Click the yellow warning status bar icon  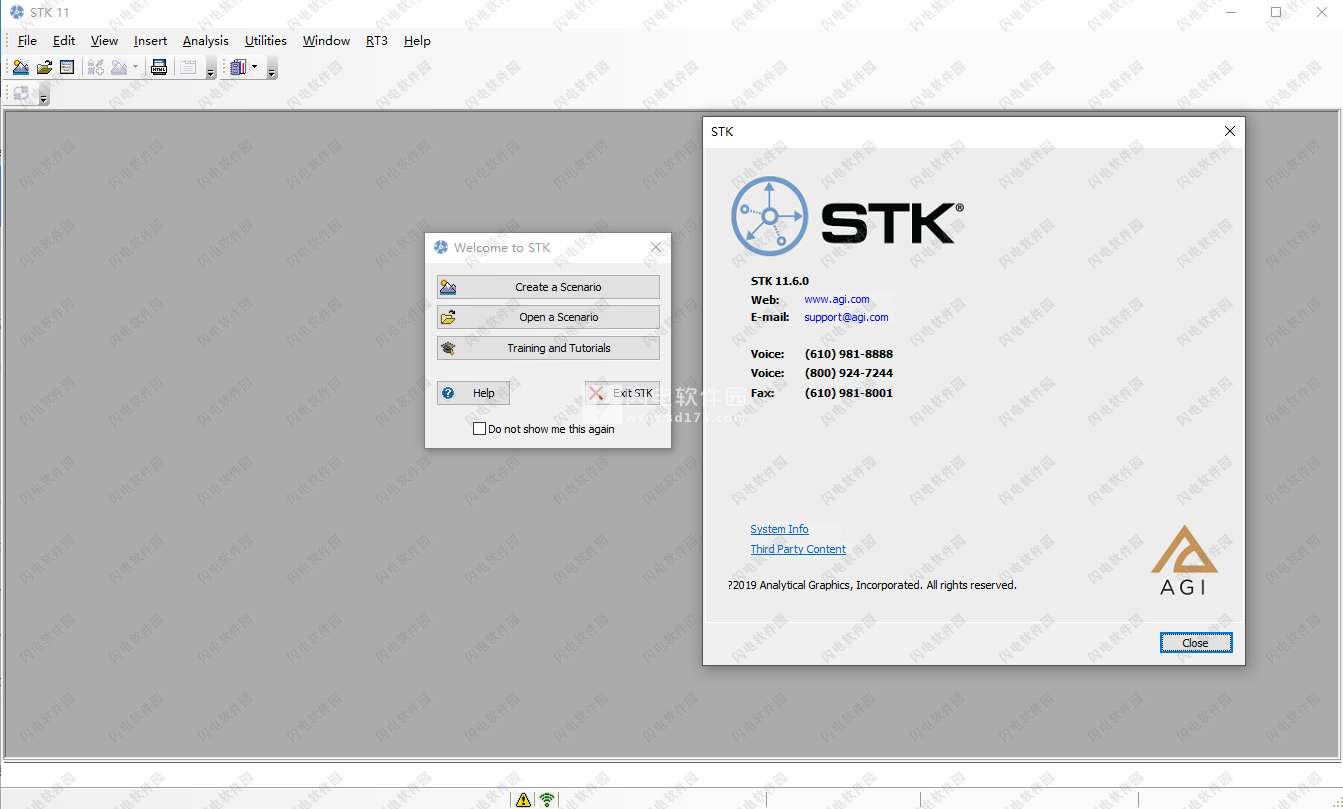click(x=523, y=800)
